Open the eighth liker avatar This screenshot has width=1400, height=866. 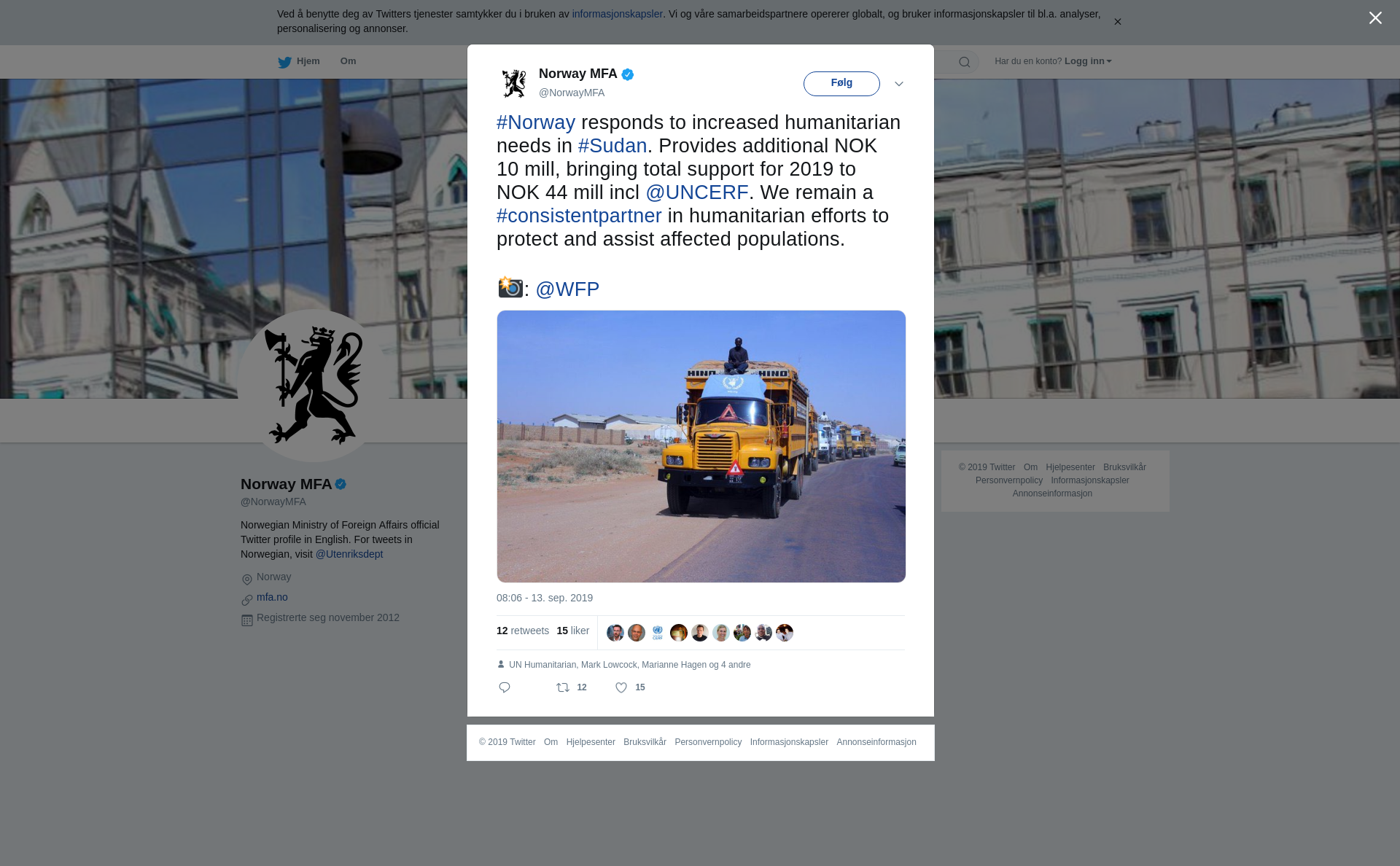click(763, 633)
